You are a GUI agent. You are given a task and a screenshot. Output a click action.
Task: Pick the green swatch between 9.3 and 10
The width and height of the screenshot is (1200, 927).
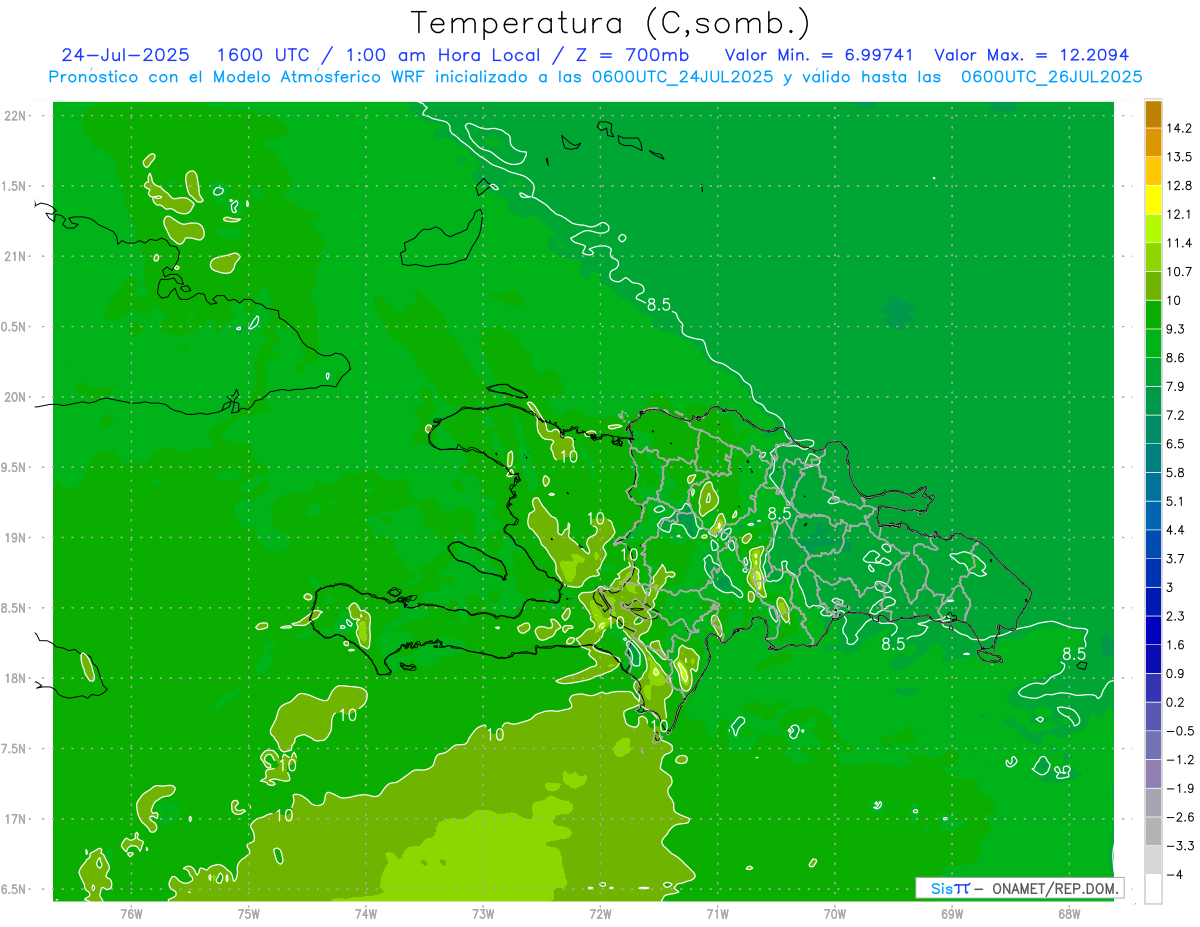point(1153,314)
